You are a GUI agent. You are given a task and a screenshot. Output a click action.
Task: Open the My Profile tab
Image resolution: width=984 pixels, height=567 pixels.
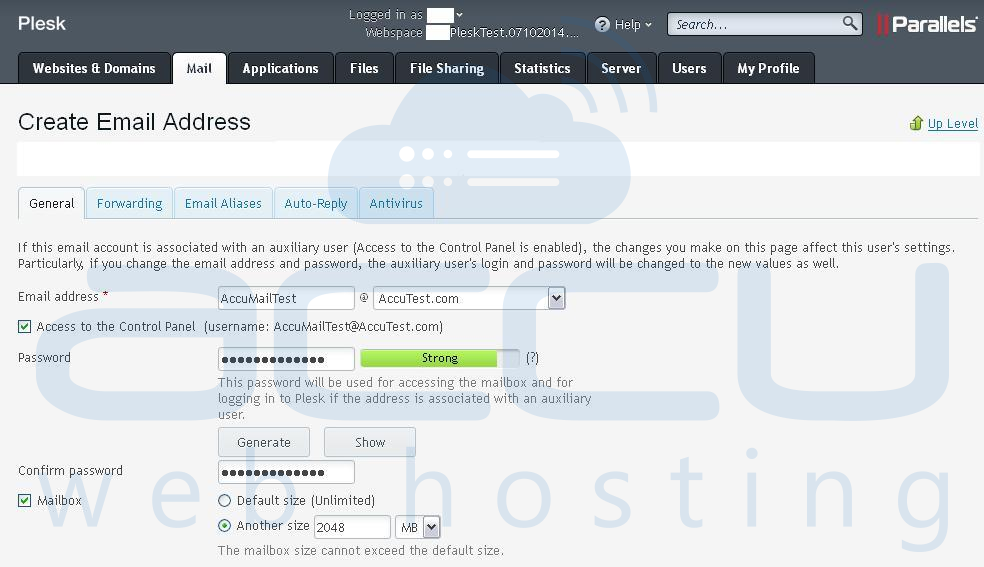point(768,68)
